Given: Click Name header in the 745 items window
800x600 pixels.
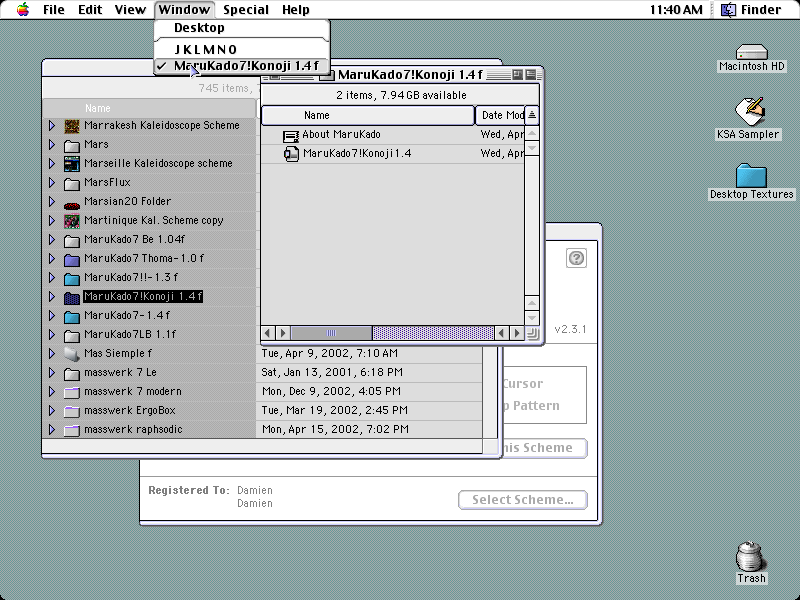Looking at the screenshot, I should coord(149,108).
